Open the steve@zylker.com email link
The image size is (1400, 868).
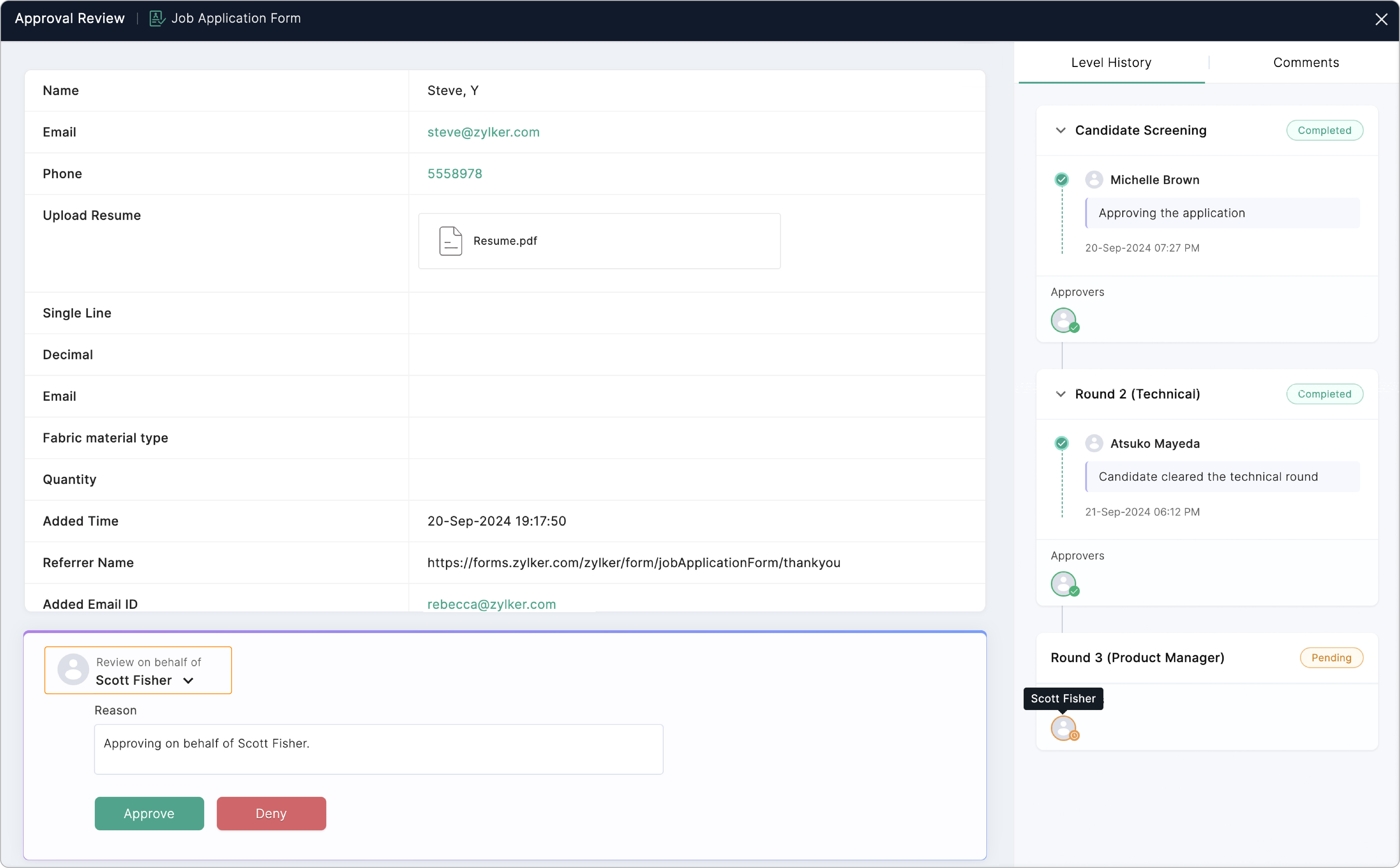tap(483, 132)
